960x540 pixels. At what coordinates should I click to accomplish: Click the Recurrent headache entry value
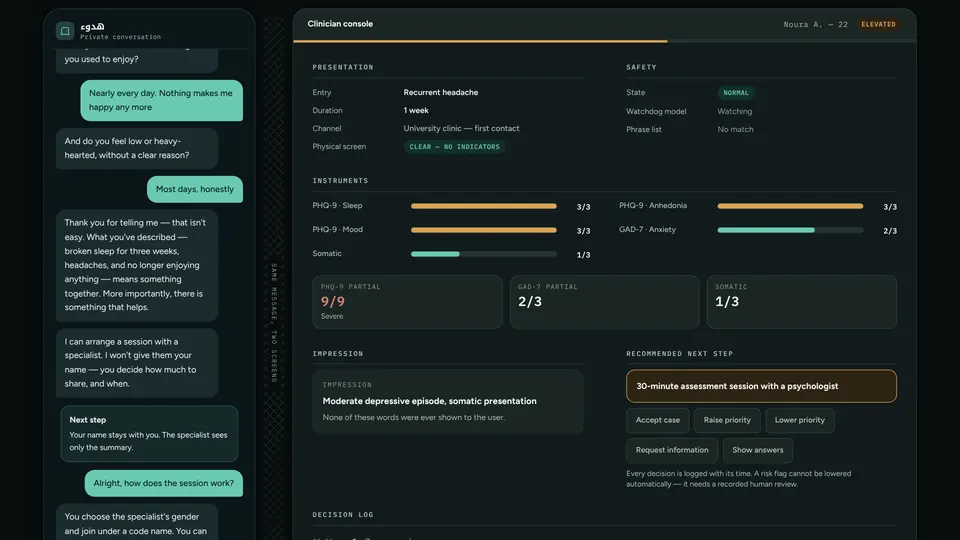click(x=441, y=92)
